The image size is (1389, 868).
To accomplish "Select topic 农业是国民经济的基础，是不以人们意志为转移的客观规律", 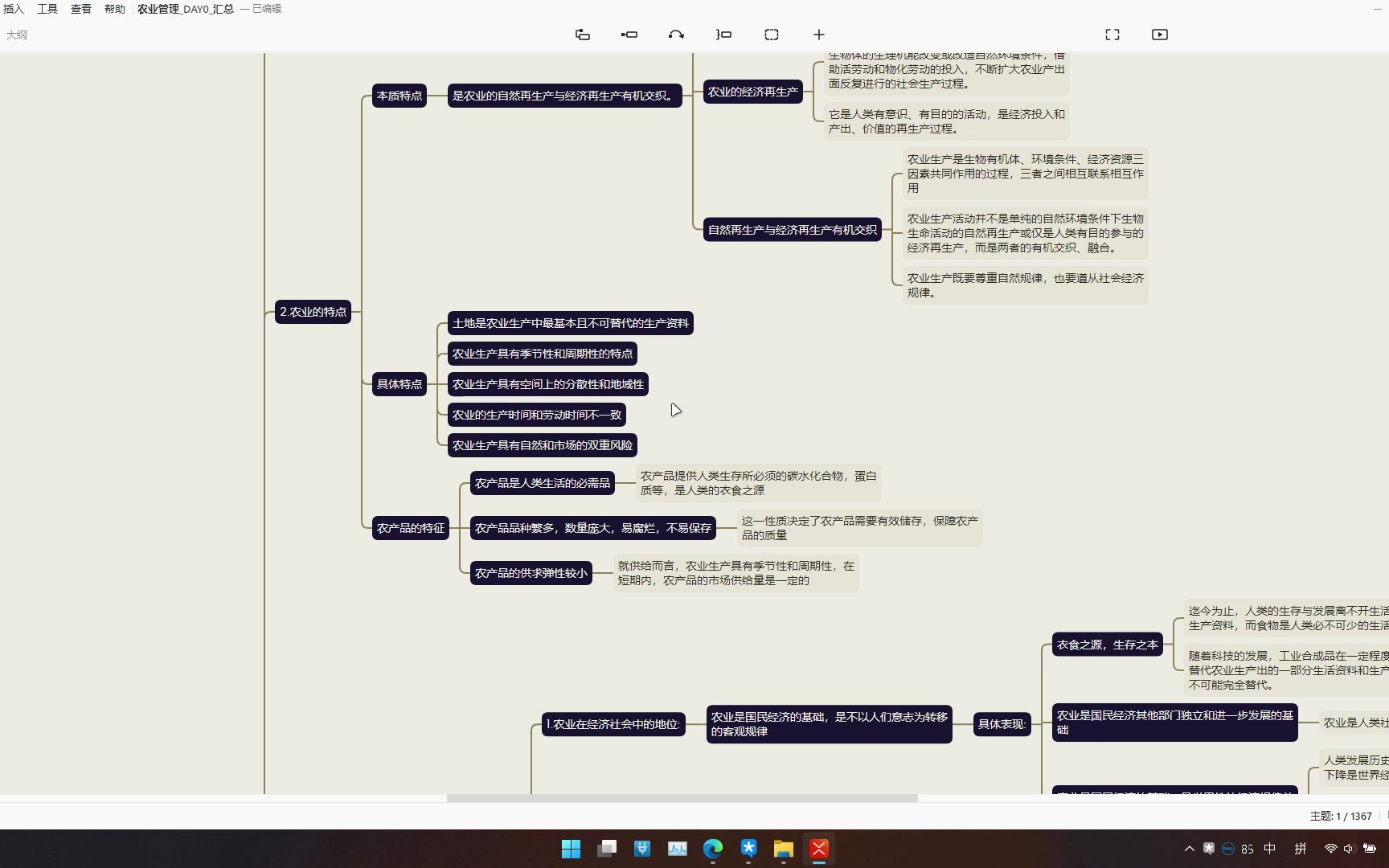I will pos(830,724).
